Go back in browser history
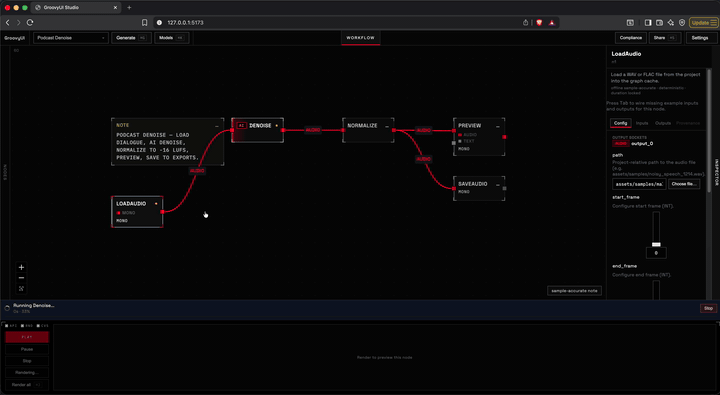Image resolution: width=720 pixels, height=395 pixels. point(7,23)
